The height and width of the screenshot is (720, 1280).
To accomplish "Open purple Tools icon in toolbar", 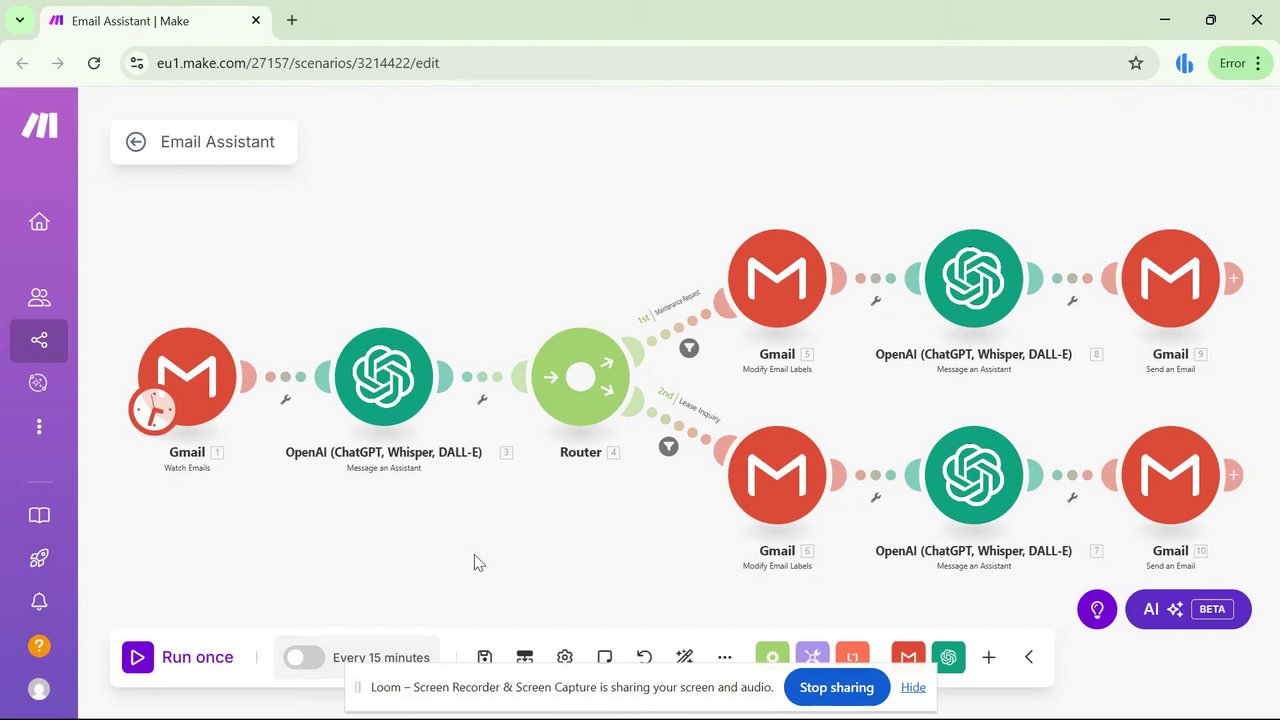I will tap(813, 656).
